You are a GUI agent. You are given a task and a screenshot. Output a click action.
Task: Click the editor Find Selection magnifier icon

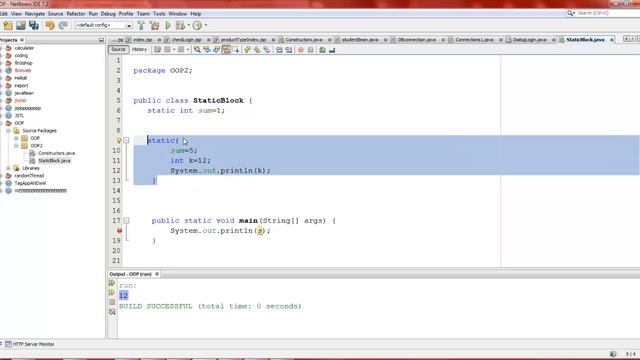tap(197, 50)
